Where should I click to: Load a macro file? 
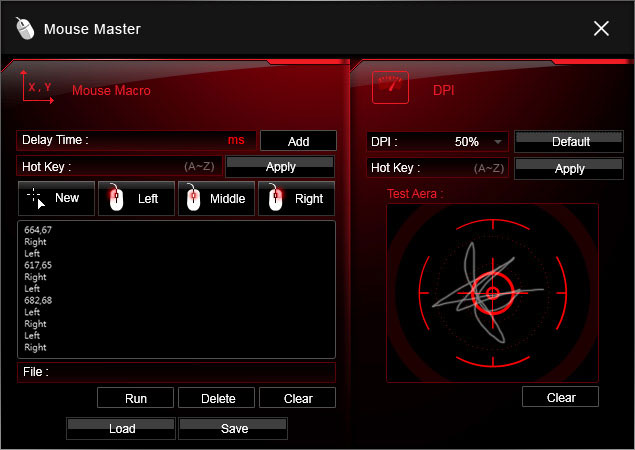[122, 428]
